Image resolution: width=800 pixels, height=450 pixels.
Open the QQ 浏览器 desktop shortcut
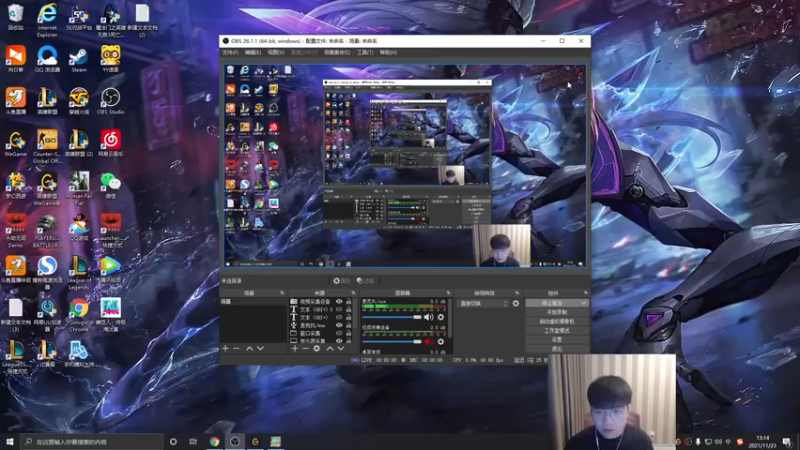[47, 59]
